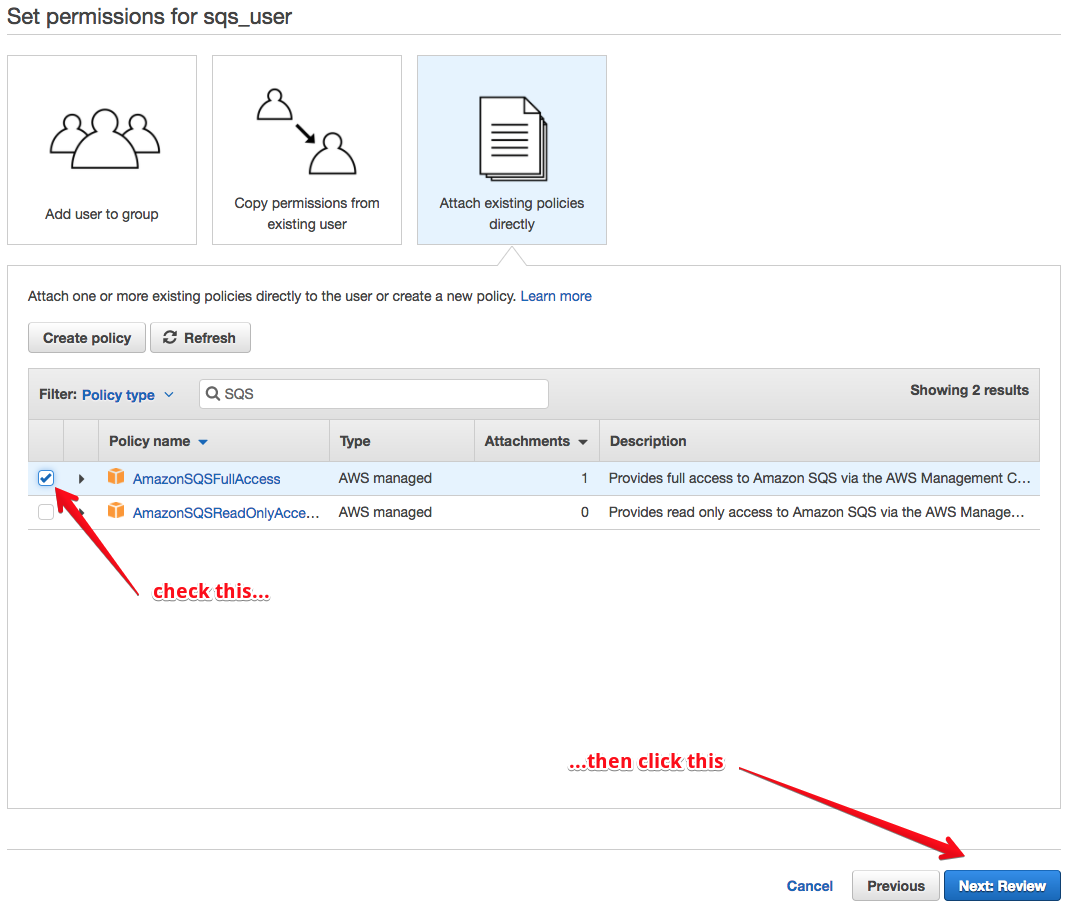This screenshot has width=1069, height=906.
Task: Cancel the add user wizard
Action: pos(809,886)
